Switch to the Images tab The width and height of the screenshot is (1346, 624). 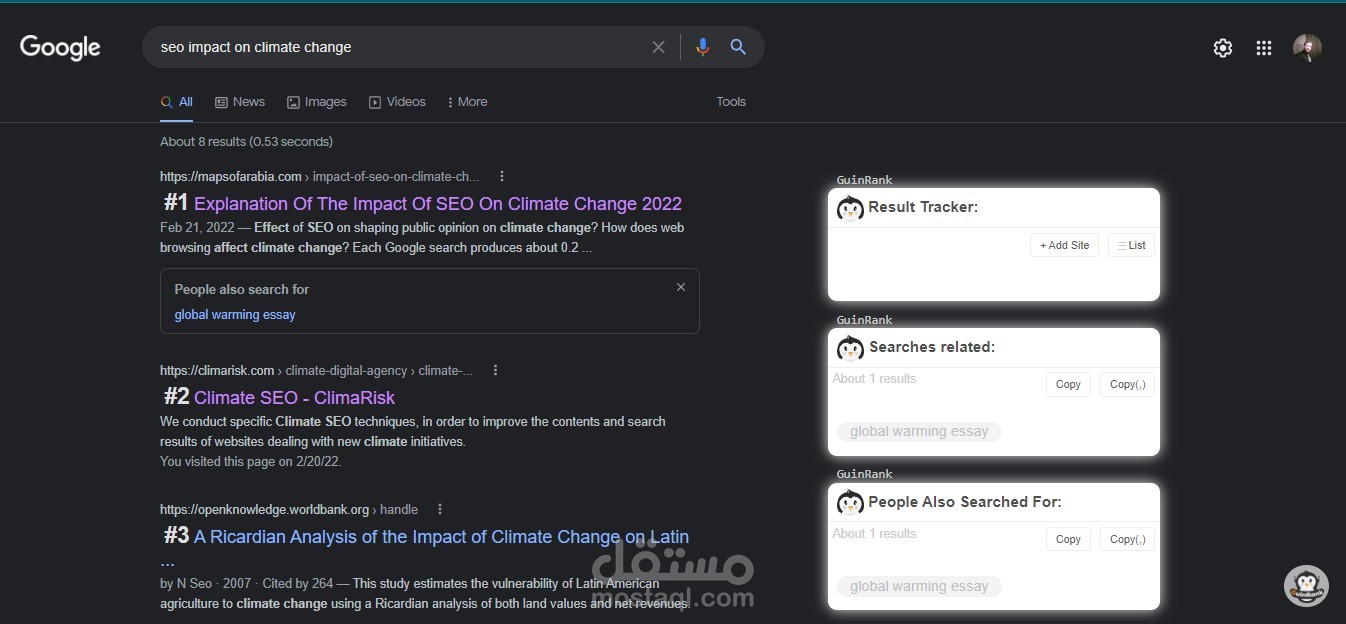coord(316,102)
